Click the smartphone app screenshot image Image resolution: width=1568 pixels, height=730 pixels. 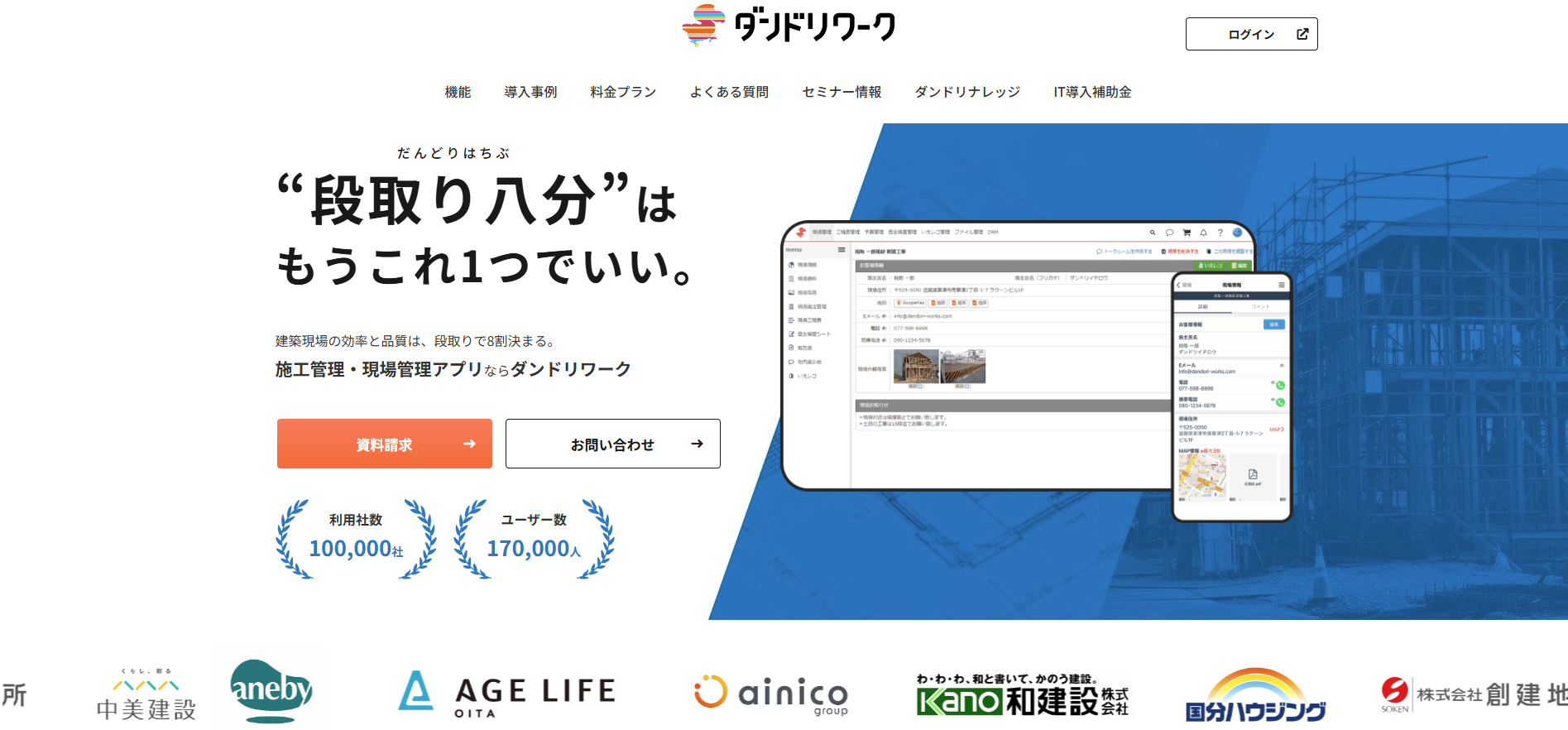1232,396
